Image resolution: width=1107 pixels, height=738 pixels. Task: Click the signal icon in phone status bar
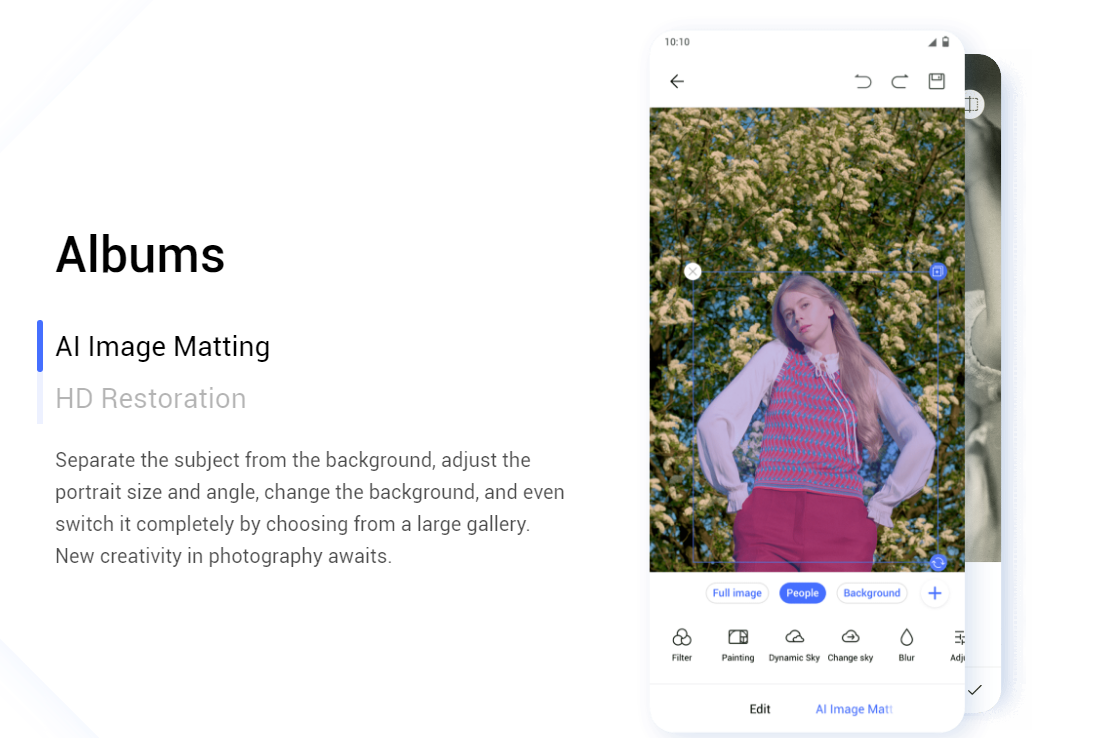pyautogui.click(x=932, y=42)
